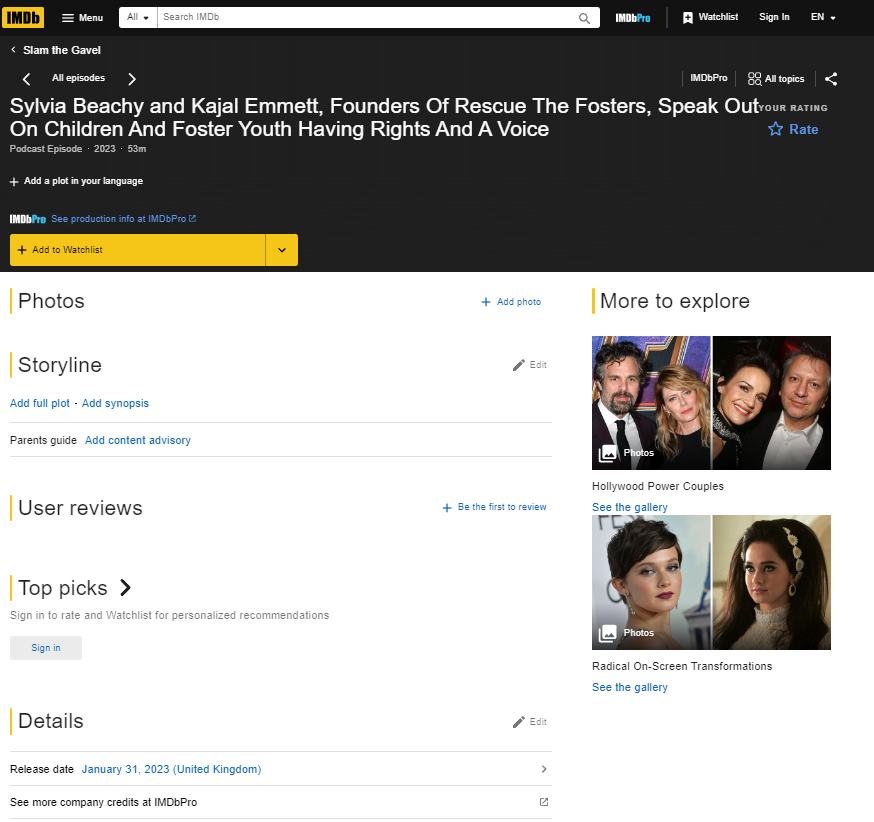Image resolution: width=874 pixels, height=822 pixels.
Task: Click the share icon
Action: [x=831, y=79]
